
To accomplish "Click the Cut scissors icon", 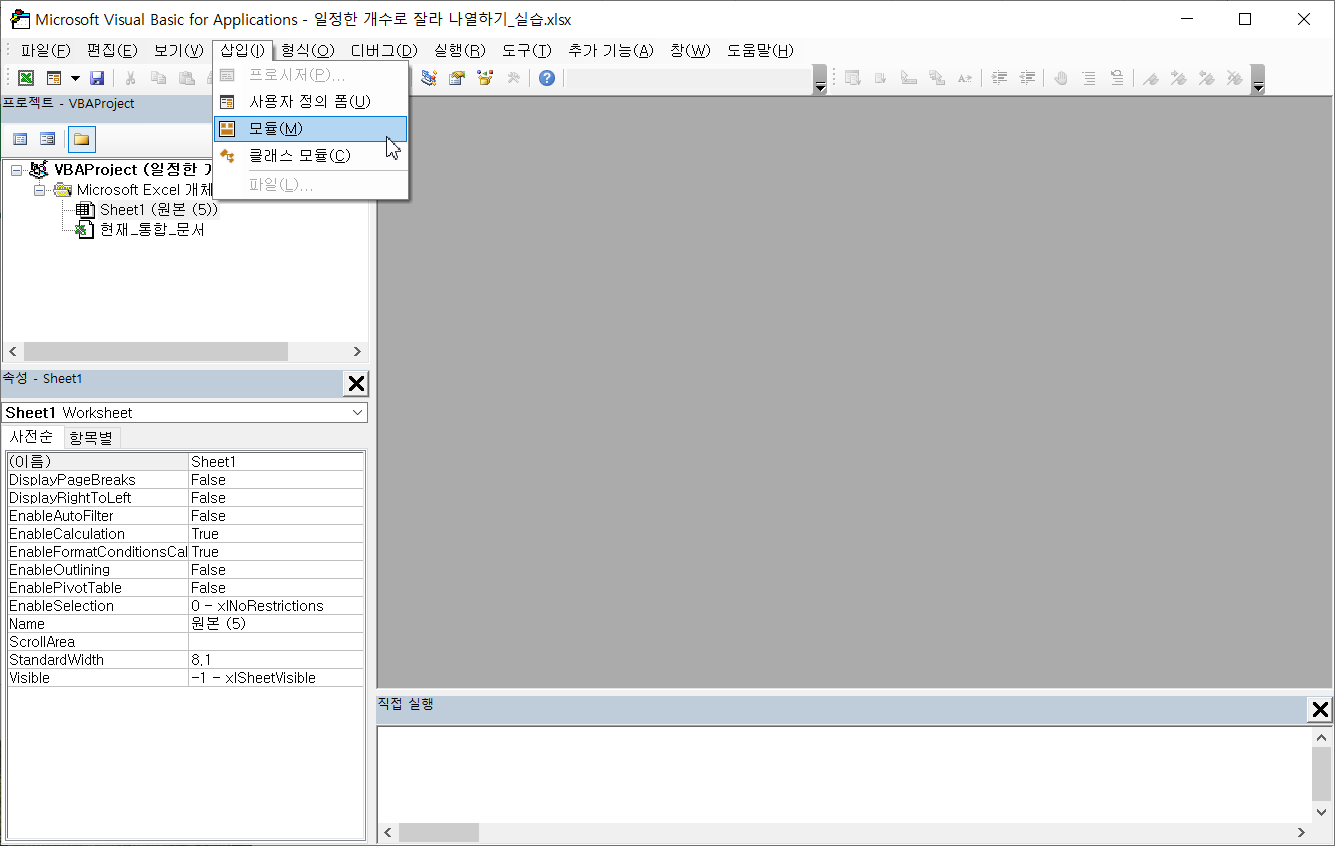I will tap(130, 78).
